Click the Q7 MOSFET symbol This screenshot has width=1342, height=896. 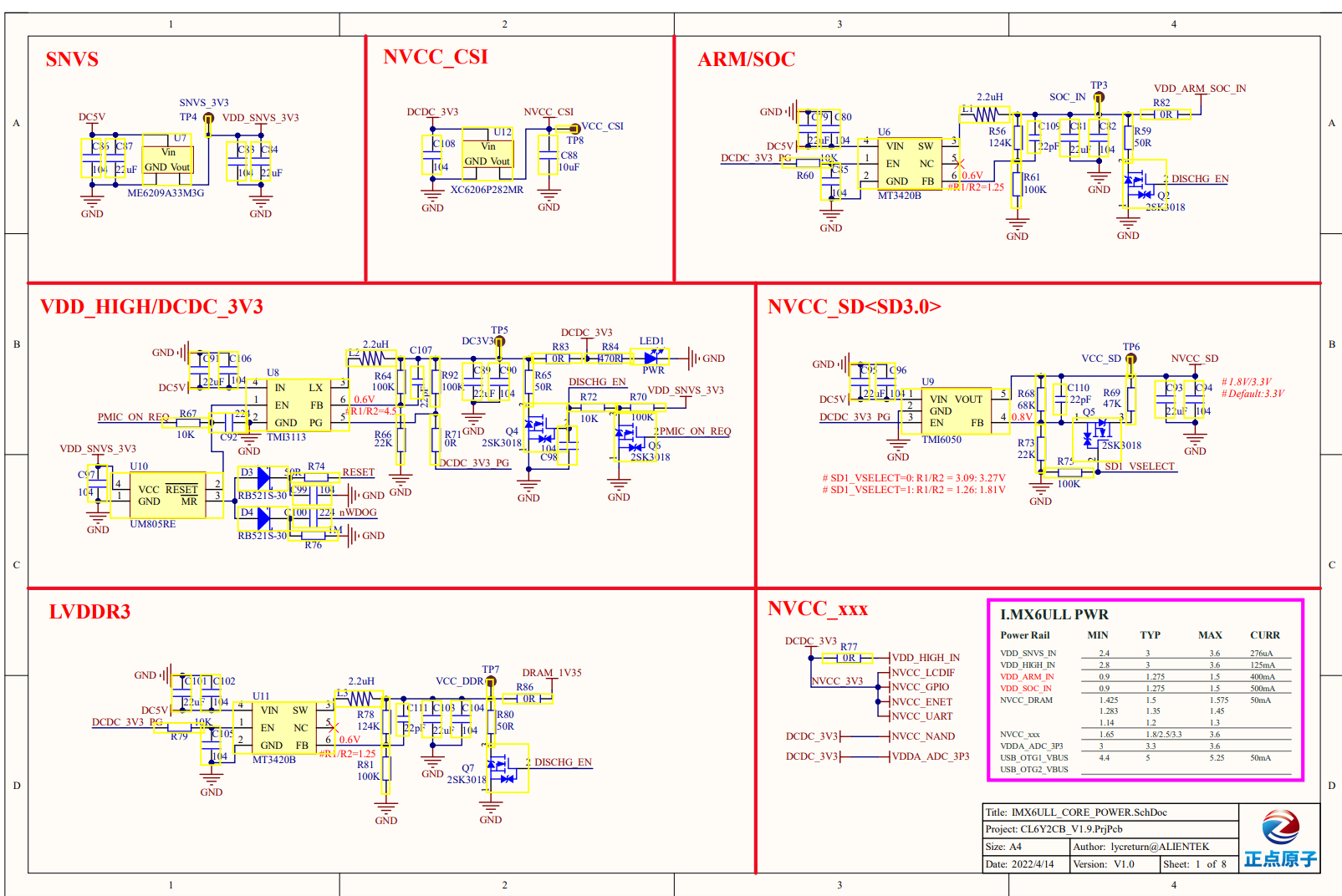point(508,768)
